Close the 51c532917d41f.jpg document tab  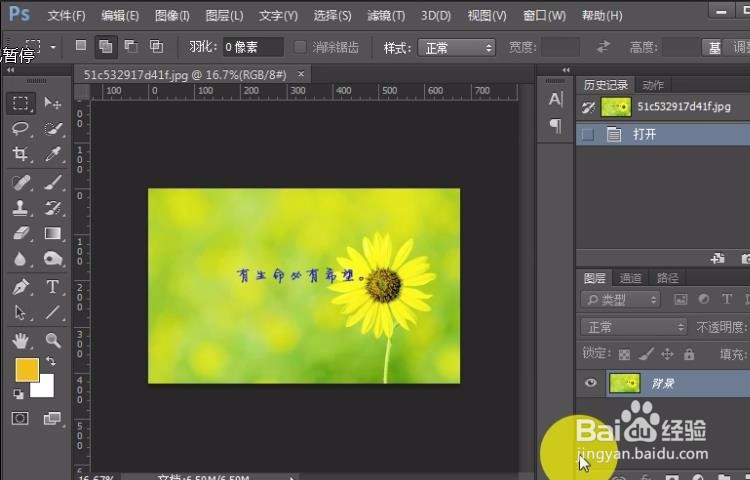301,74
